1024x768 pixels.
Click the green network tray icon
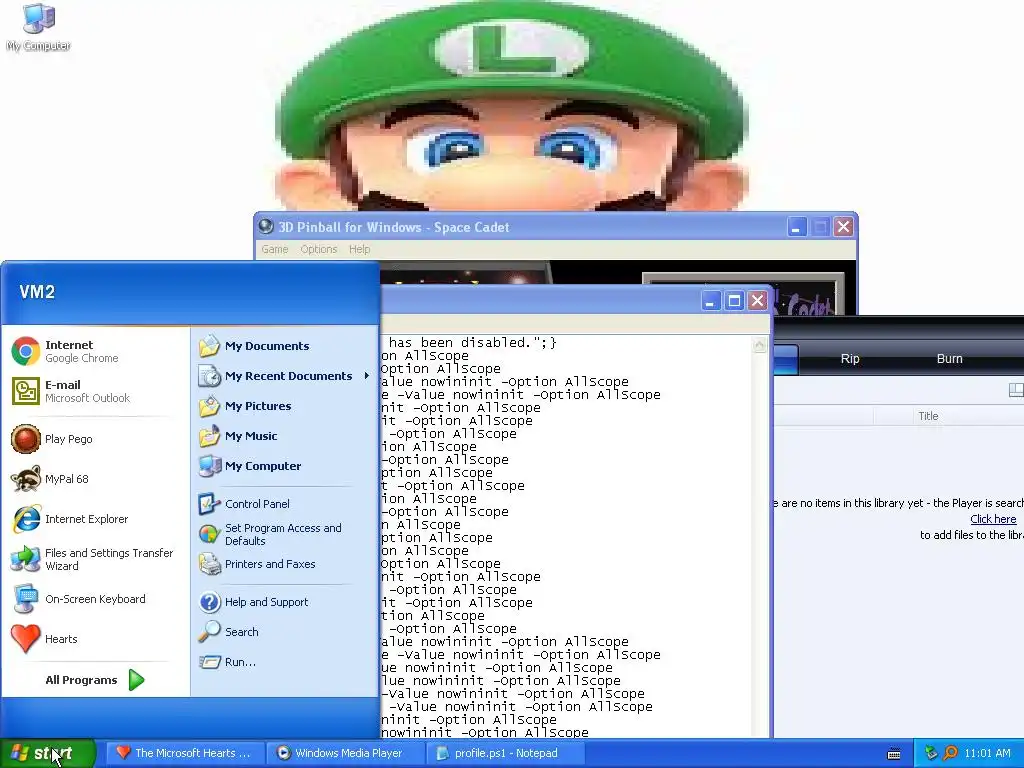pyautogui.click(x=931, y=753)
